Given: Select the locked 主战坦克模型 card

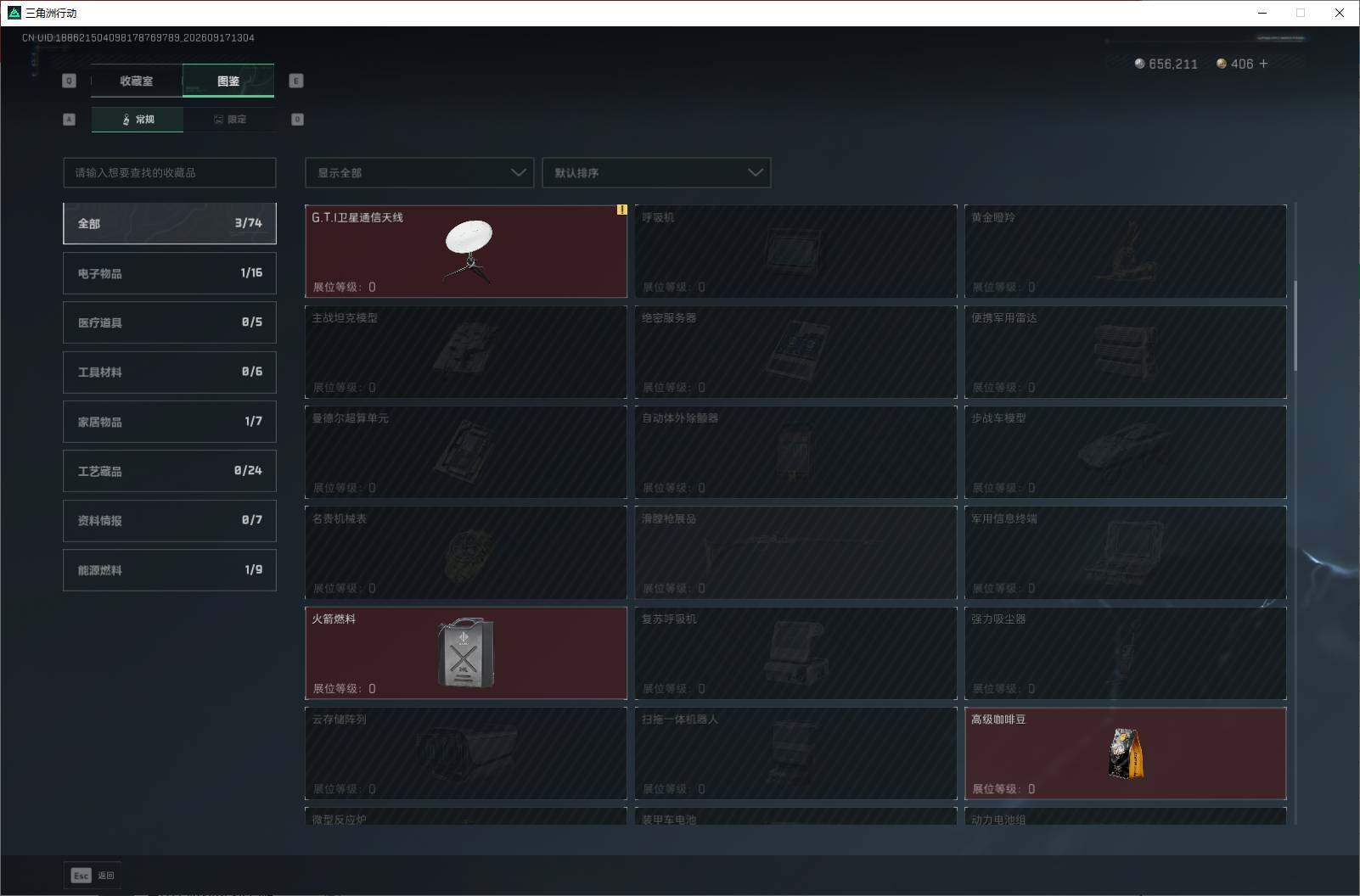Looking at the screenshot, I should 466,351.
